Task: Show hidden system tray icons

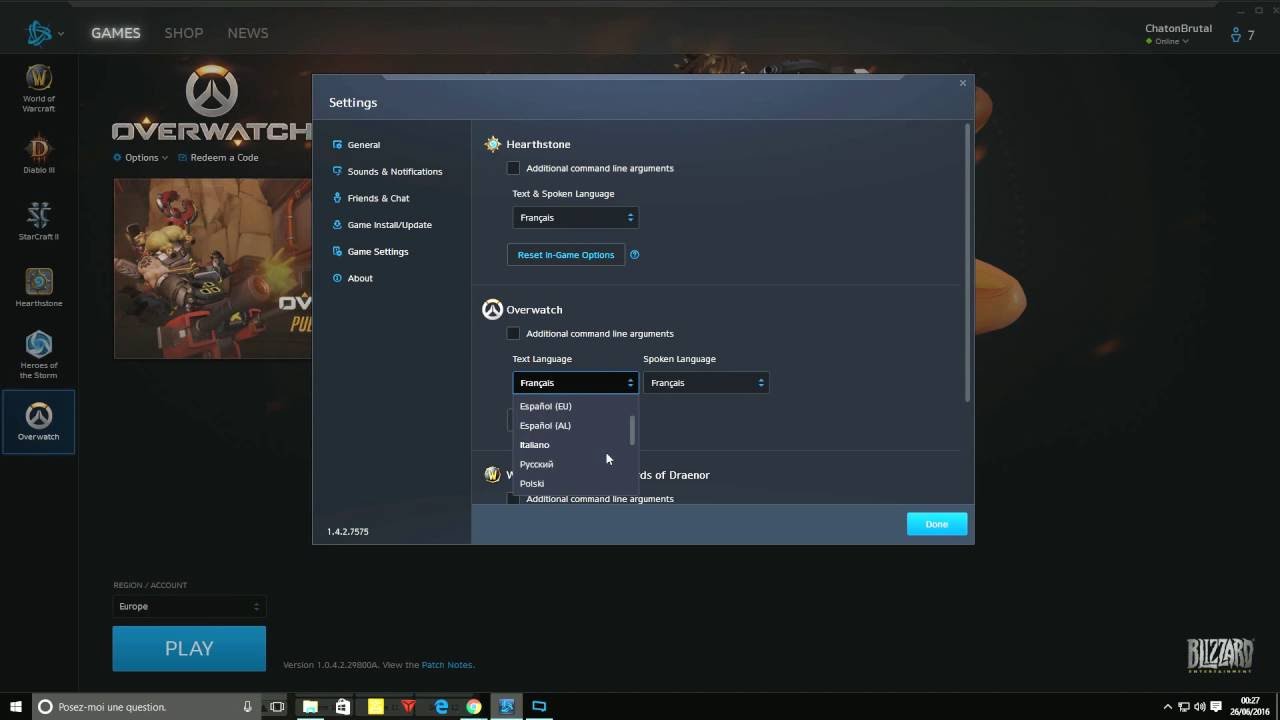Action: pos(1167,707)
